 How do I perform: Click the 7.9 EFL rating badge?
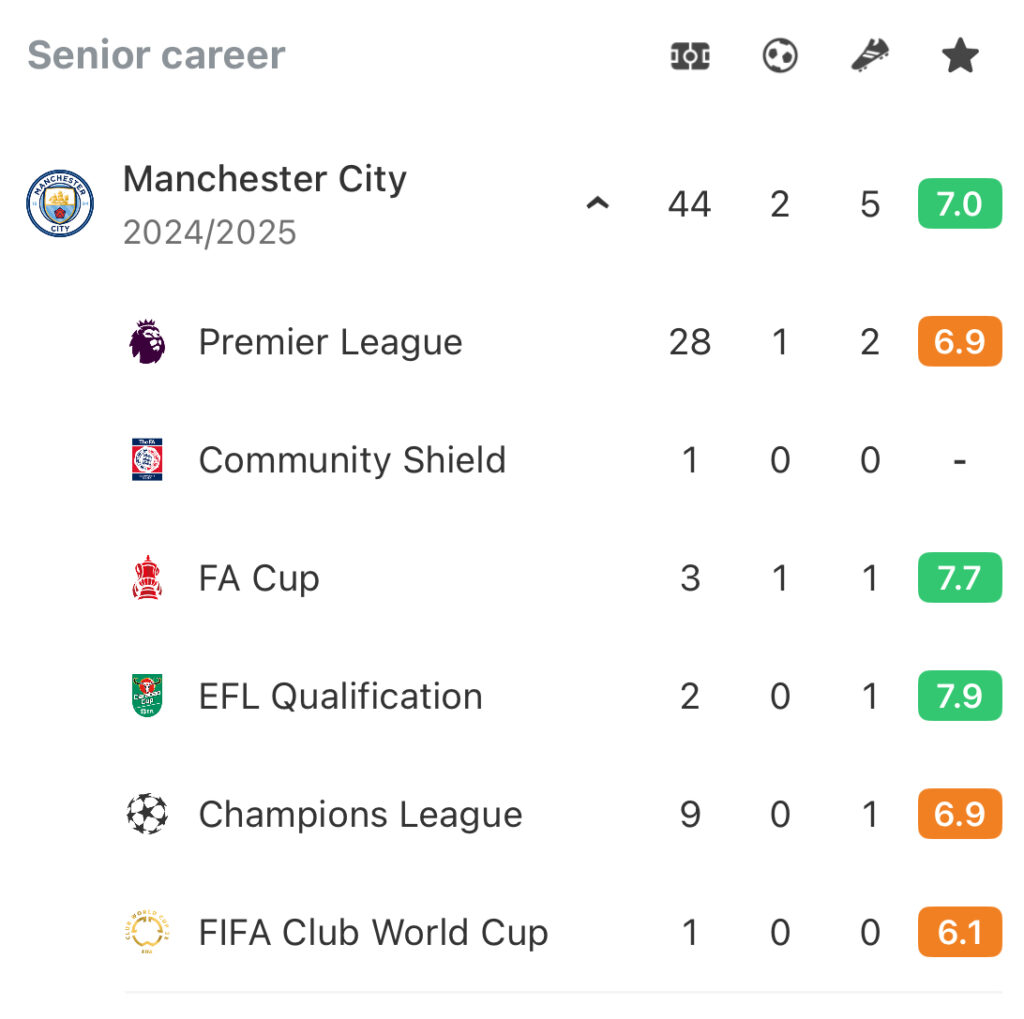[x=959, y=696]
